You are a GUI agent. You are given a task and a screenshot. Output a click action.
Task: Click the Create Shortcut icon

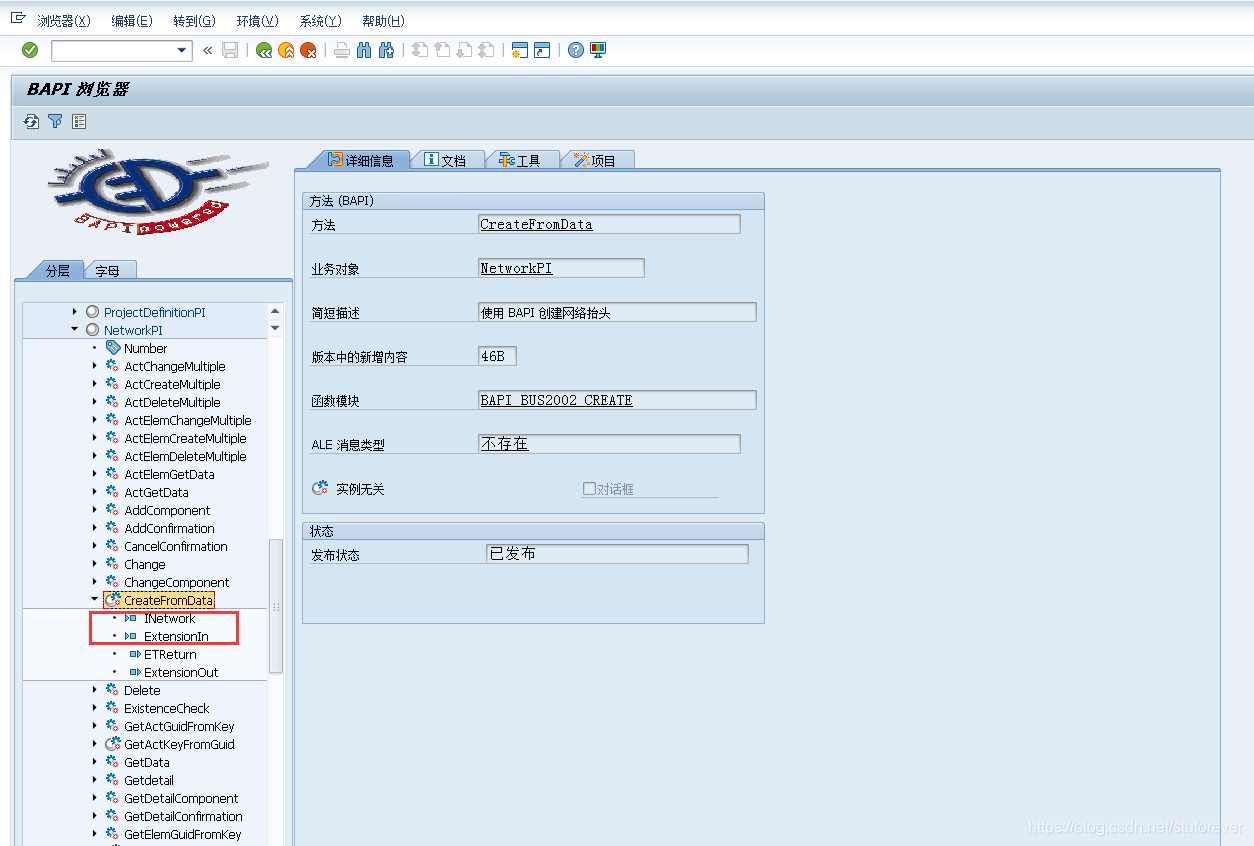(x=542, y=50)
